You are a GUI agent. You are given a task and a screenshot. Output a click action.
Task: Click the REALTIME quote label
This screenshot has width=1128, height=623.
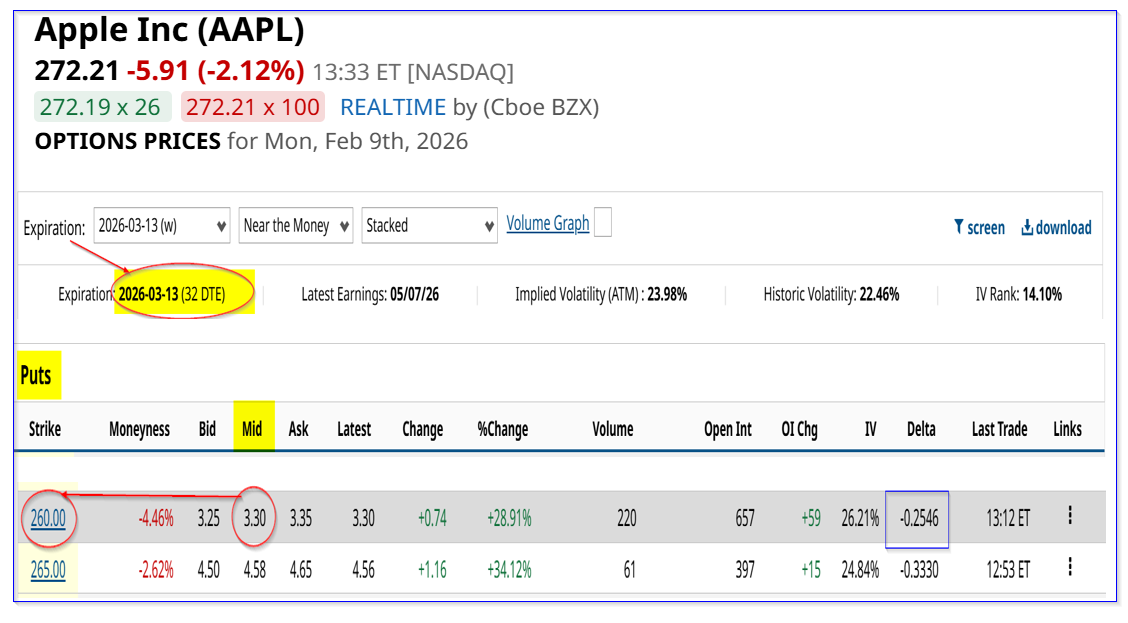393,107
